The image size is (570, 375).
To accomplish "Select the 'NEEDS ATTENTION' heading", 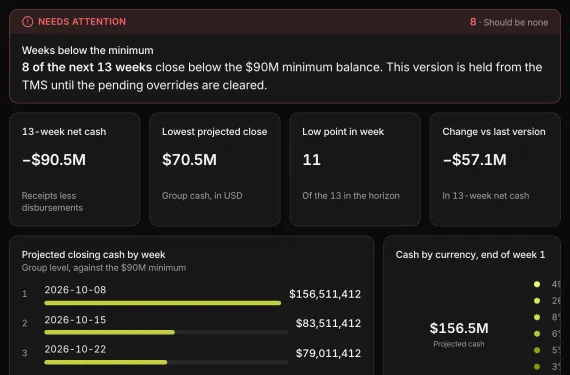I will pos(82,22).
